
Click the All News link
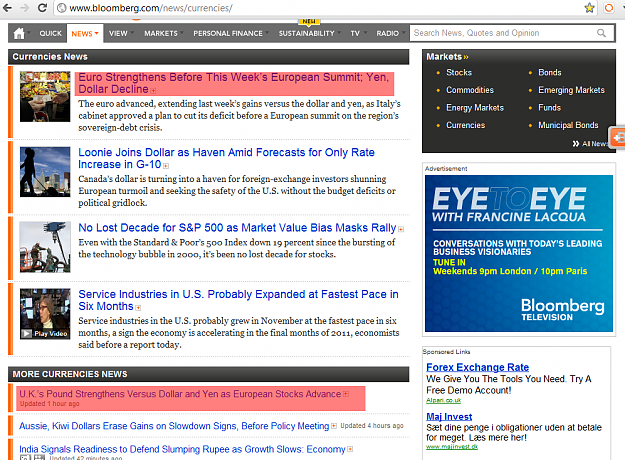[590, 144]
